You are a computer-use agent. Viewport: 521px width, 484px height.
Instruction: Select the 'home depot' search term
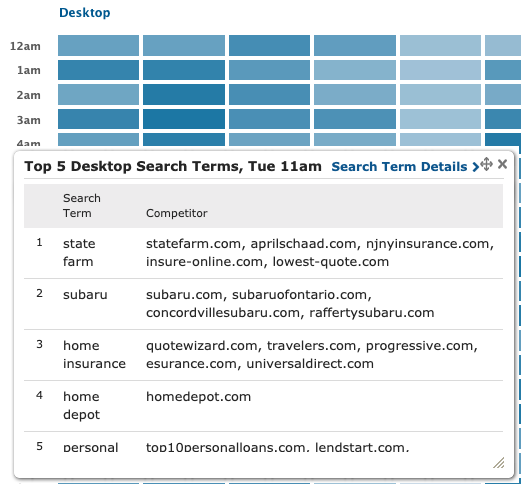click(x=81, y=406)
